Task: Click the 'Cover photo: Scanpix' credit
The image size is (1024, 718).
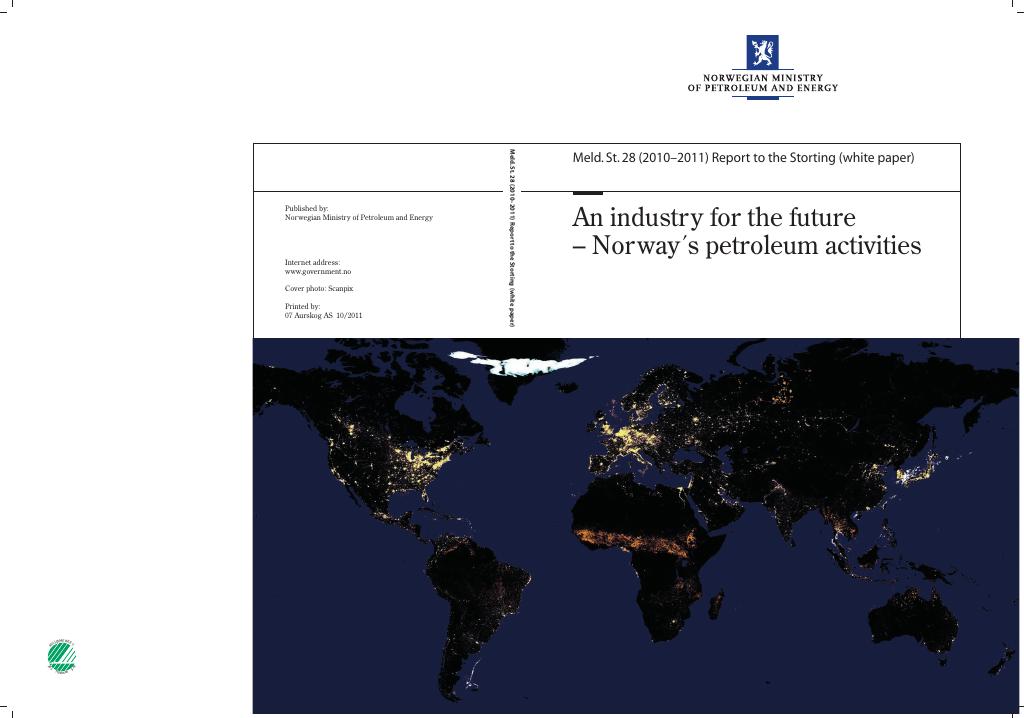Action: click(x=319, y=288)
